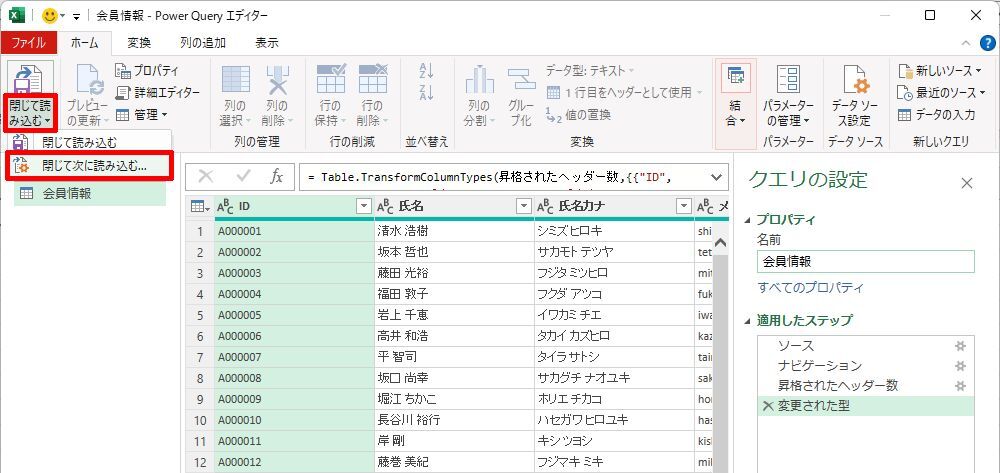Click gear icon next to ソース step
The width and height of the screenshot is (1000, 473).
click(959, 346)
